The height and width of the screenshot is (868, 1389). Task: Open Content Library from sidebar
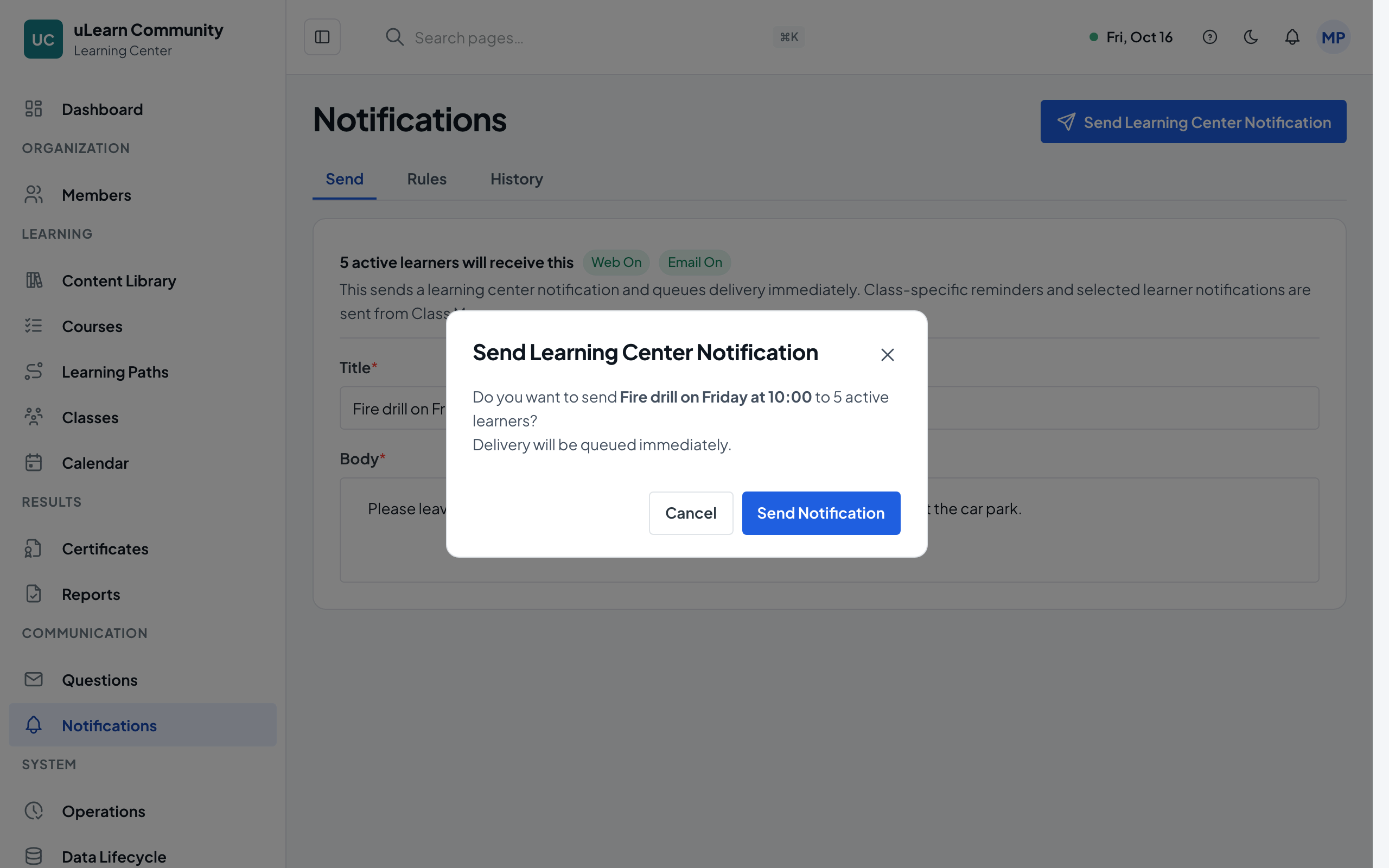point(142,280)
